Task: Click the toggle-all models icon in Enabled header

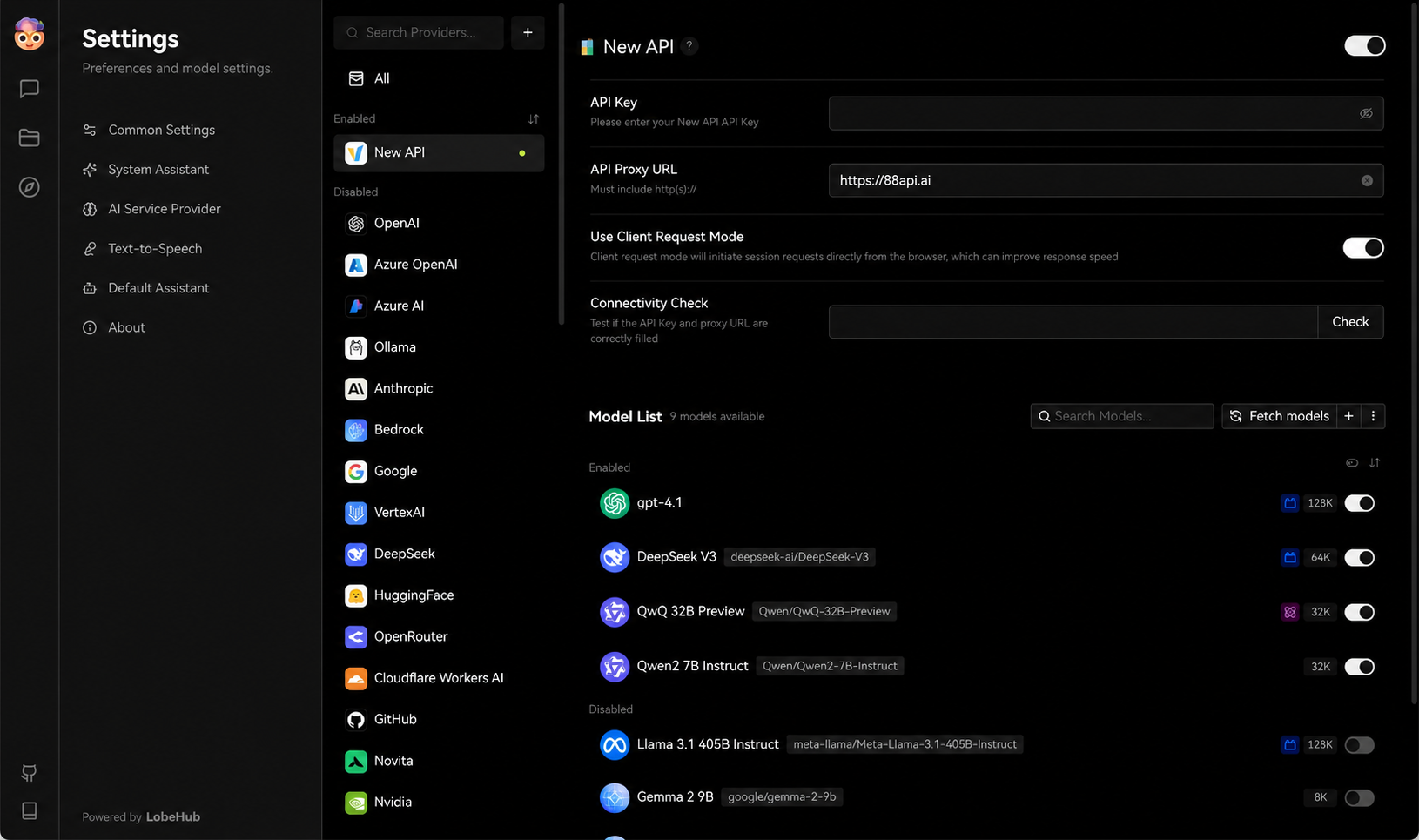Action: 1352,463
